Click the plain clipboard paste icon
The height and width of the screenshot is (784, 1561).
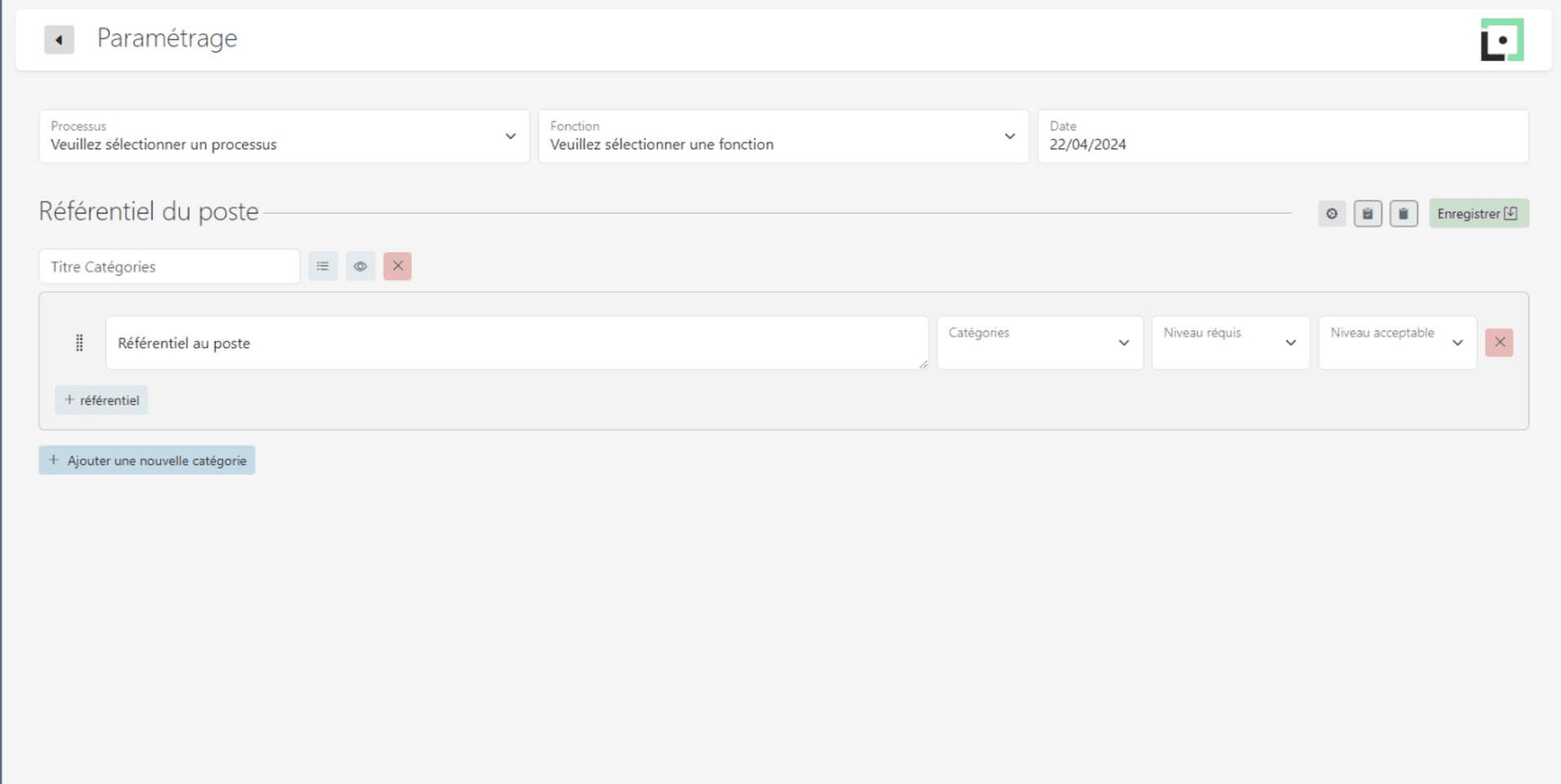tap(1403, 214)
